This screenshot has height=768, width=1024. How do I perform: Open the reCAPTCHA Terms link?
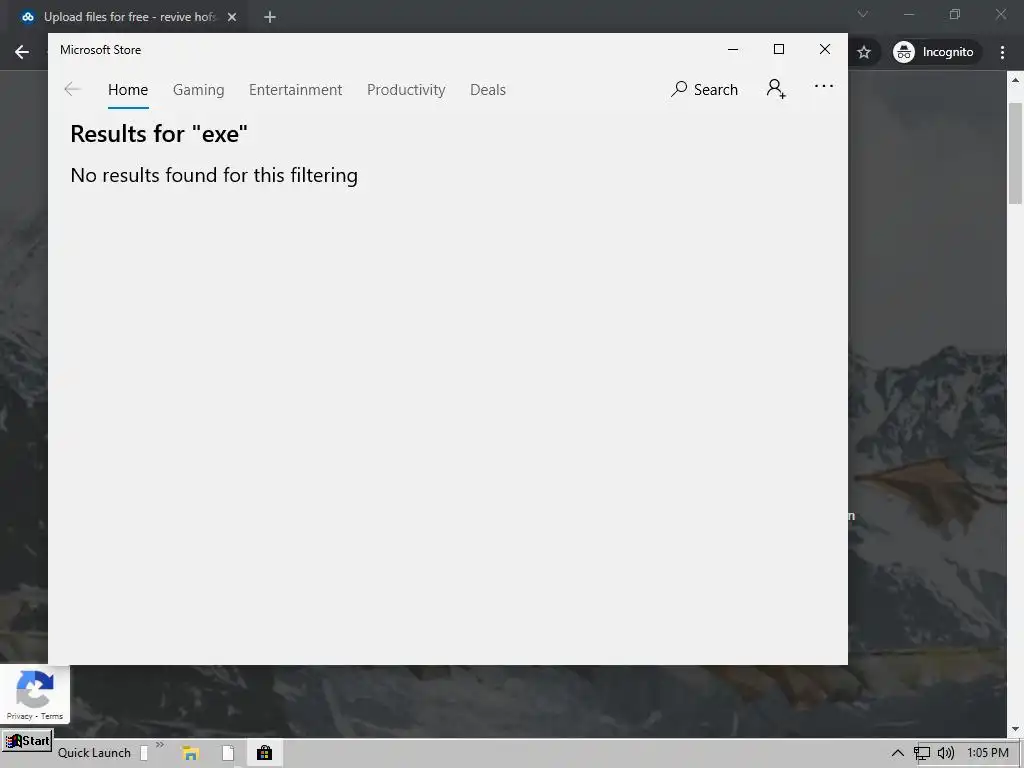(52, 716)
